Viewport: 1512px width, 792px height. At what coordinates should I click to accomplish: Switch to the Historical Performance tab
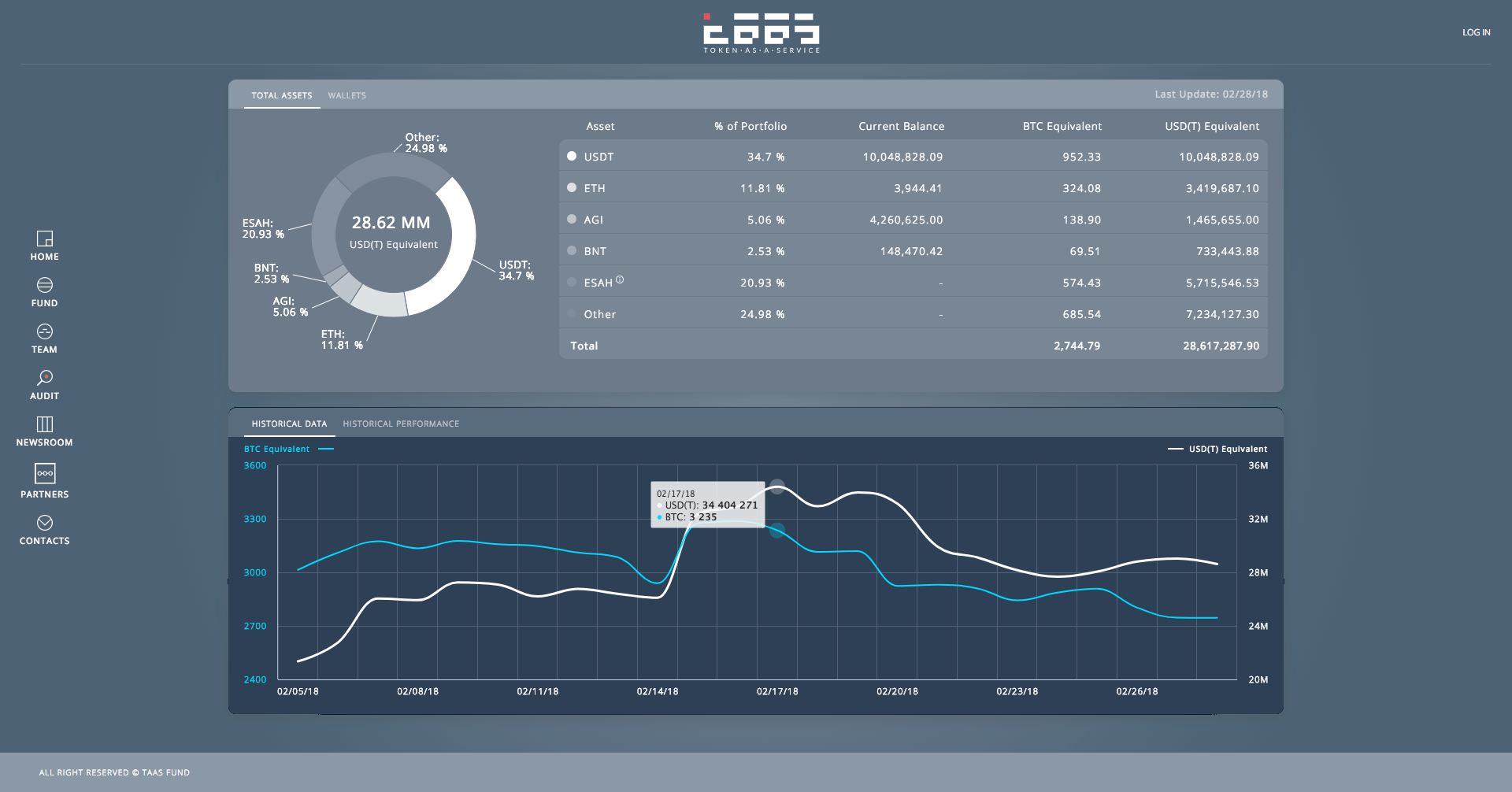pos(401,424)
